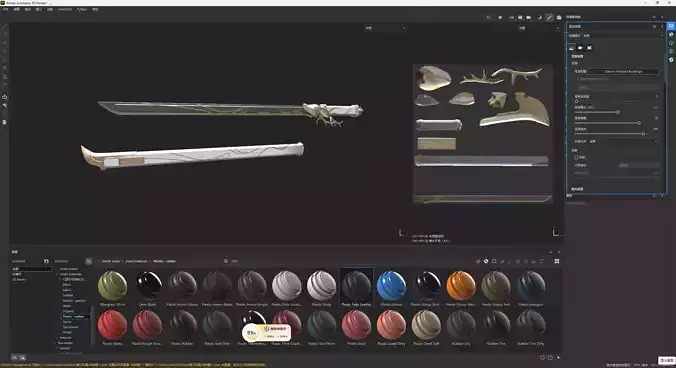The image size is (676, 368).
Task: Toggle the last asset type filter before grid button
Action: coord(542,261)
